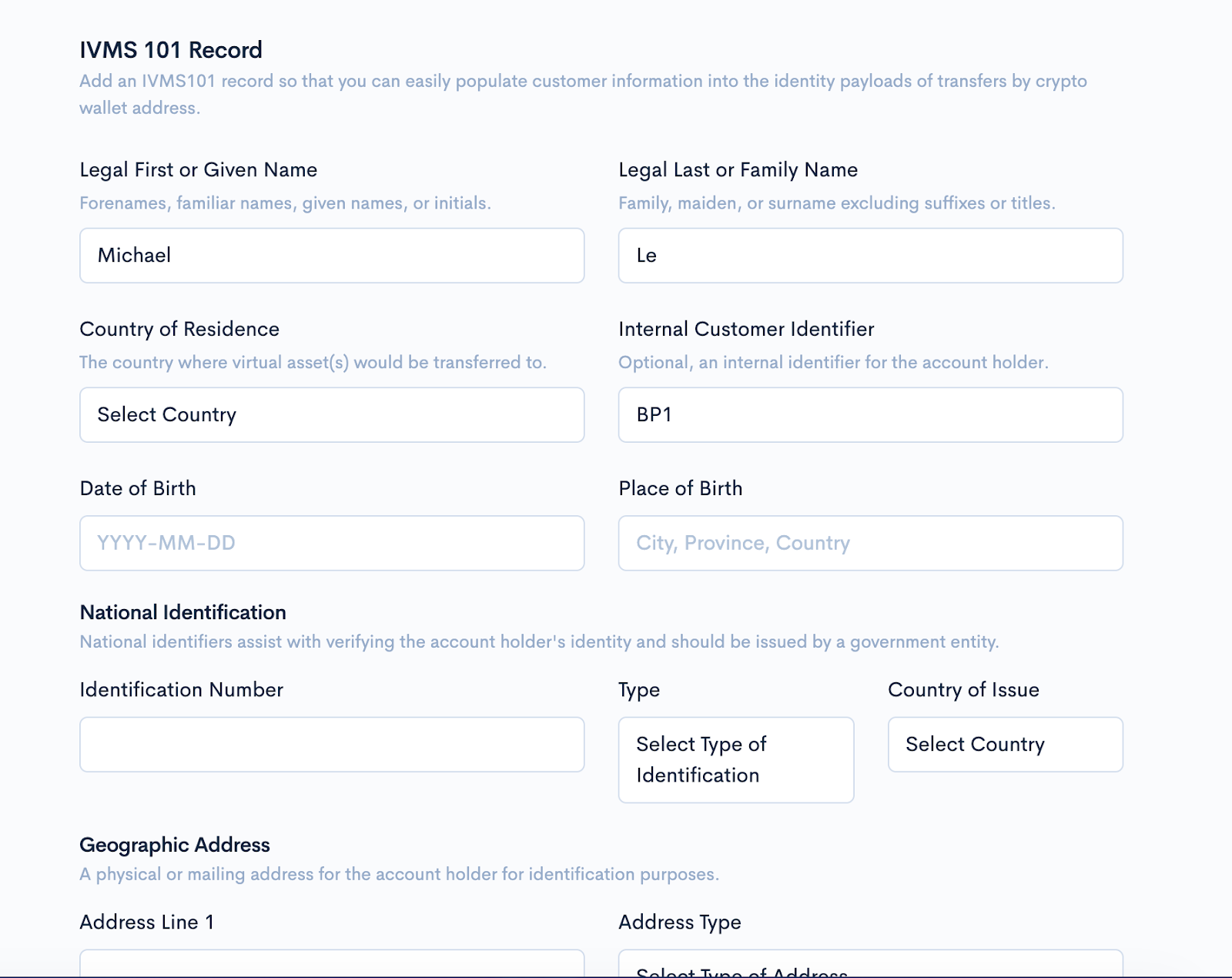Click the IVMS 101 Record heading
The image size is (1232, 978).
[x=171, y=50]
